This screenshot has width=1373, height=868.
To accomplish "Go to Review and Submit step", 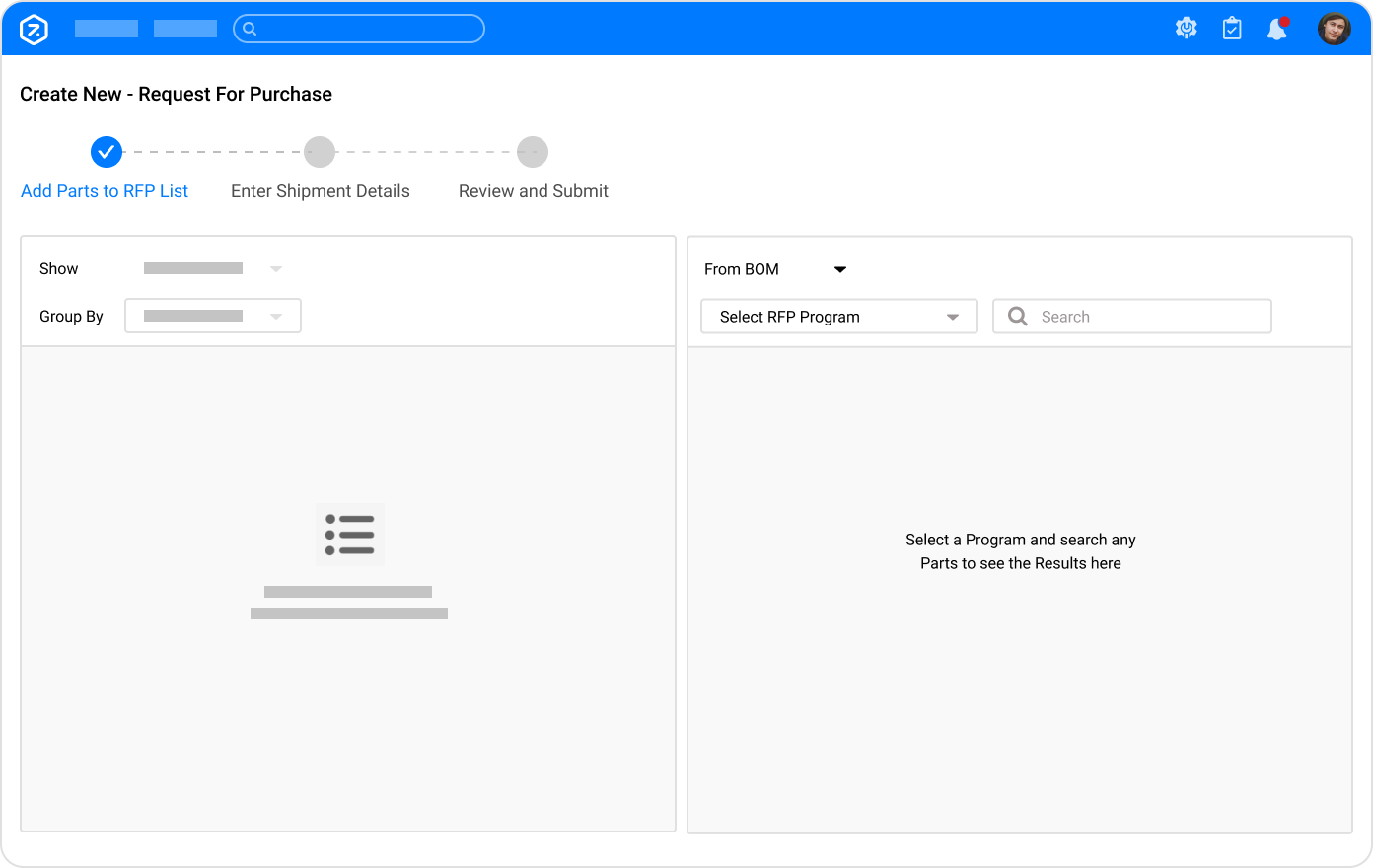I will (534, 191).
